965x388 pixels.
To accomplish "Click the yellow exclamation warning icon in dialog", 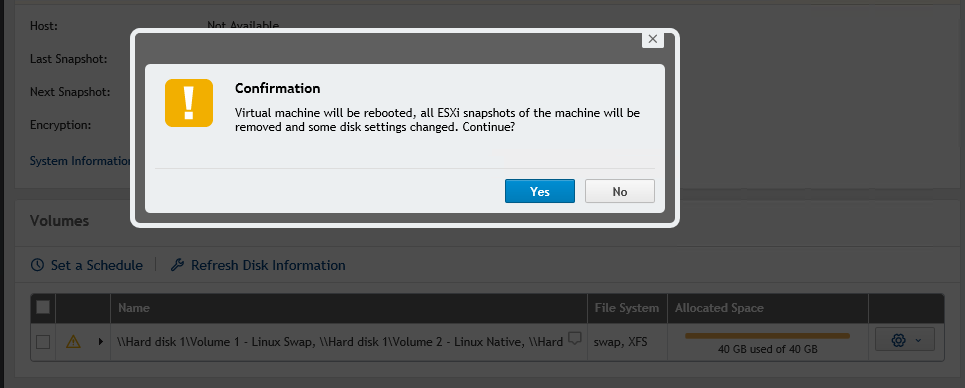I will point(189,103).
